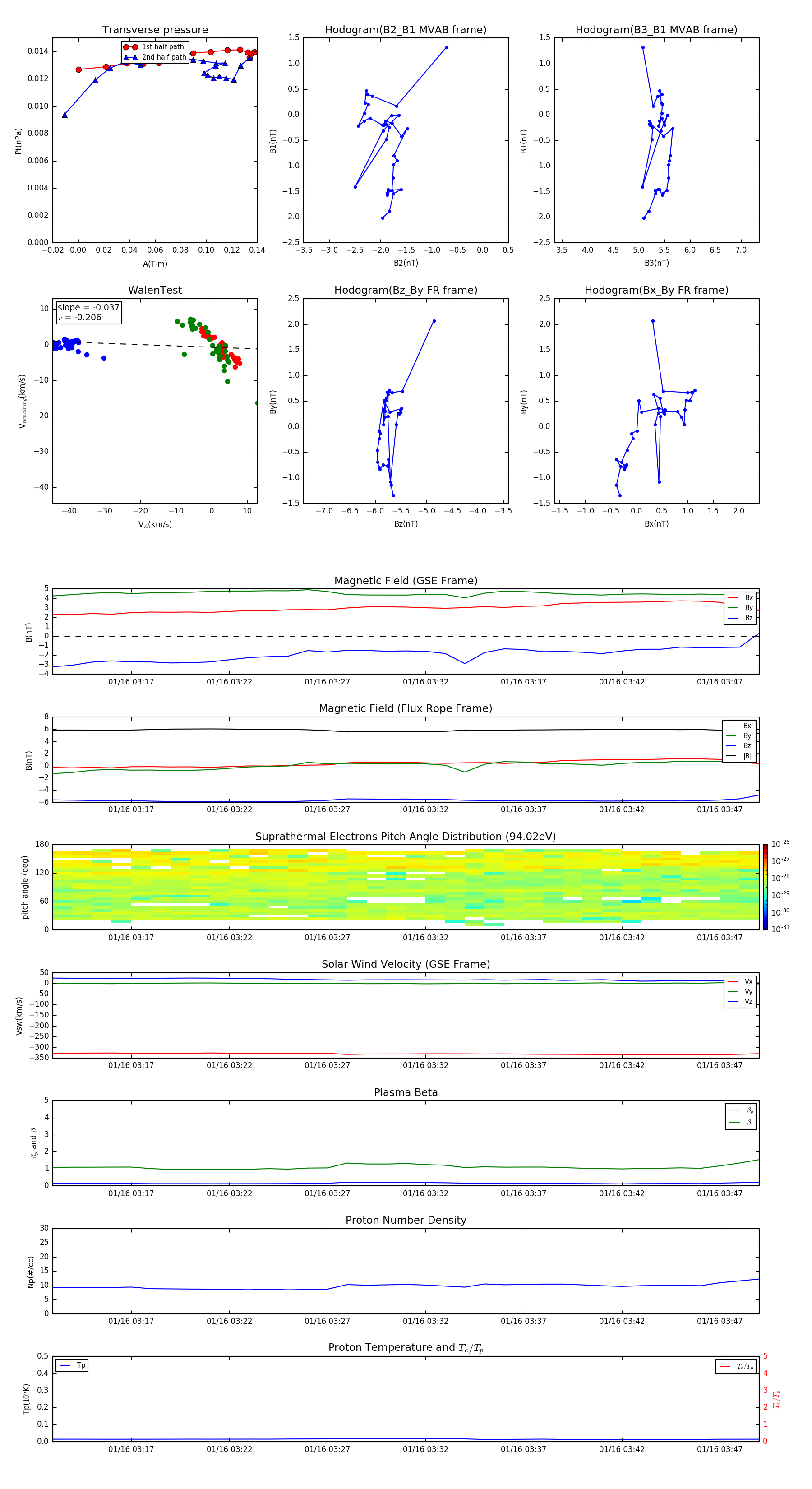Click the 'Tp(10^6K)' y-axis label
This screenshot has width=812, height=1489.
coord(26,1399)
